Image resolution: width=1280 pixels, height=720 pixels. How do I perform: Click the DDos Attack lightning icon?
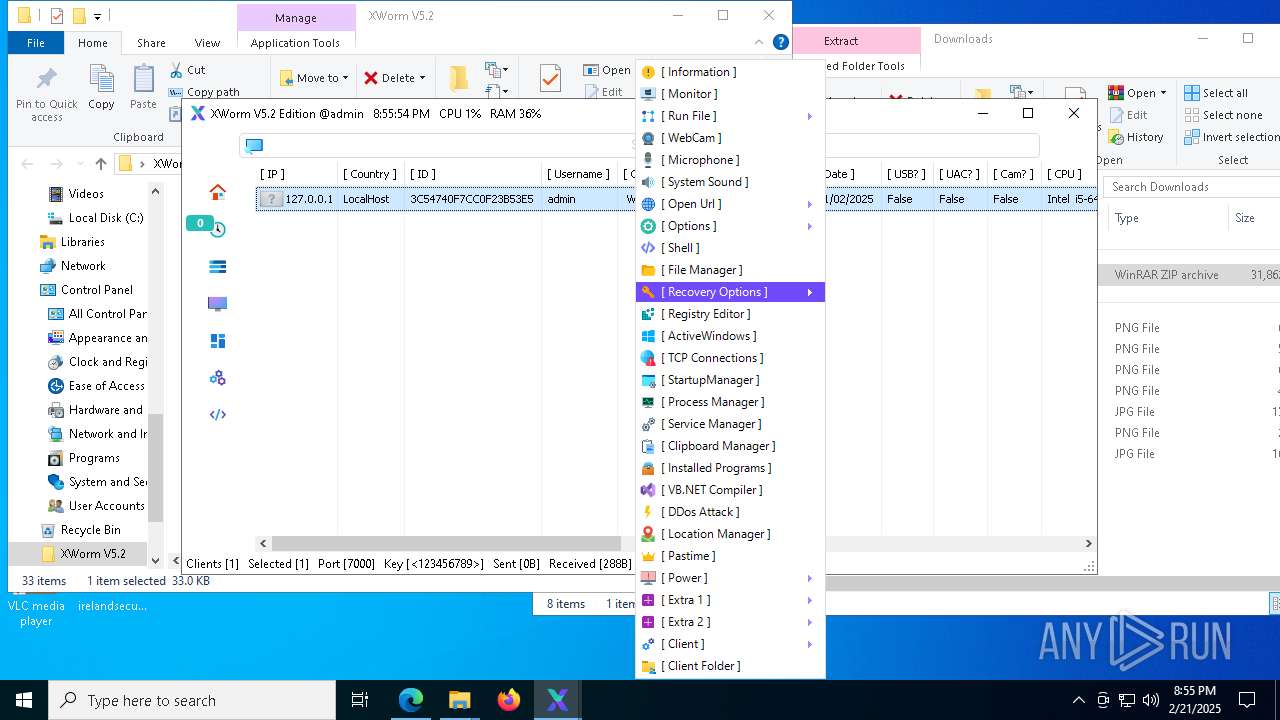click(x=648, y=512)
